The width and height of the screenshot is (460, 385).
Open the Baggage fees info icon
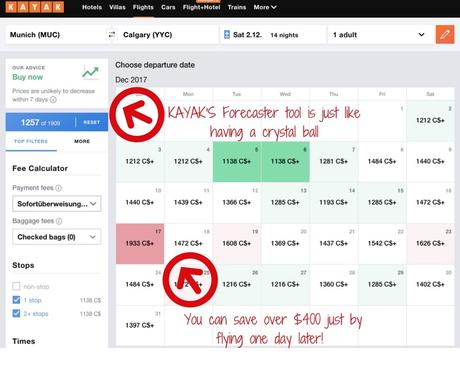[59, 221]
